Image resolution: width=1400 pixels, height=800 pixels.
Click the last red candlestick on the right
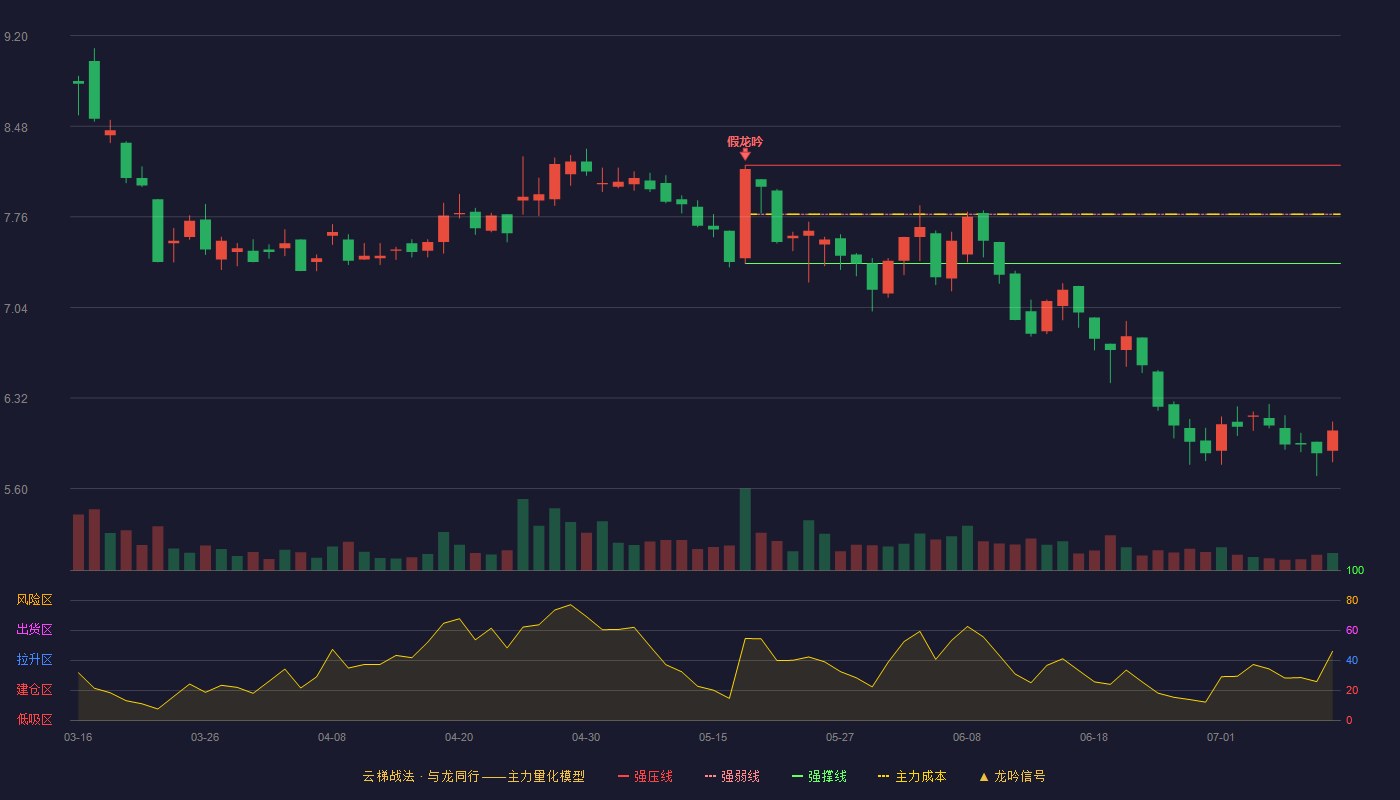(x=1332, y=440)
